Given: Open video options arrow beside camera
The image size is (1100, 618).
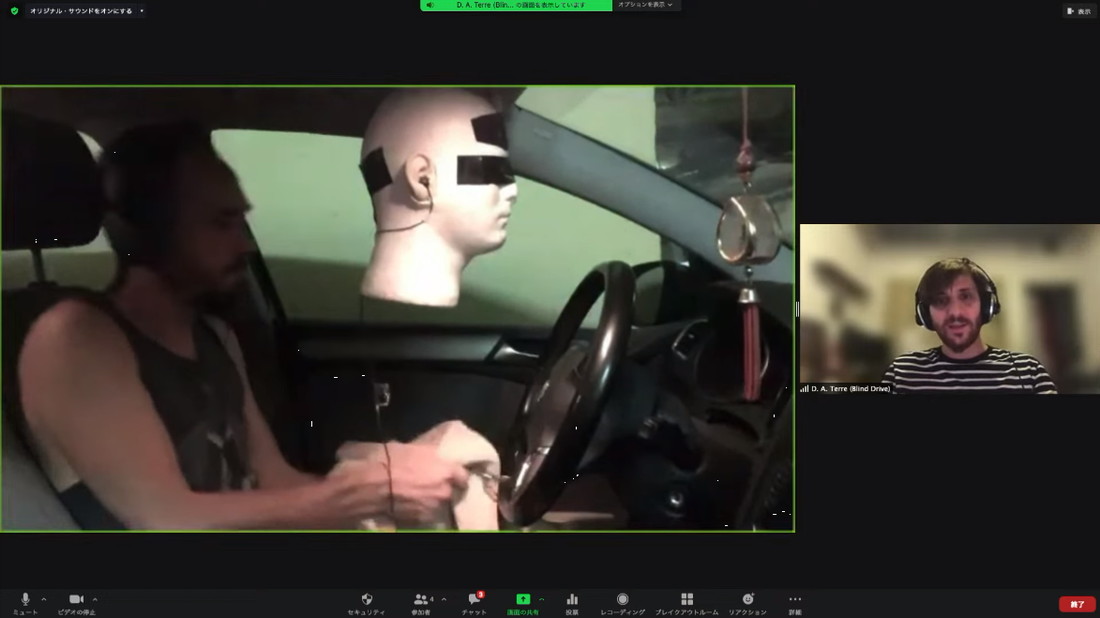Looking at the screenshot, I should [x=95, y=599].
